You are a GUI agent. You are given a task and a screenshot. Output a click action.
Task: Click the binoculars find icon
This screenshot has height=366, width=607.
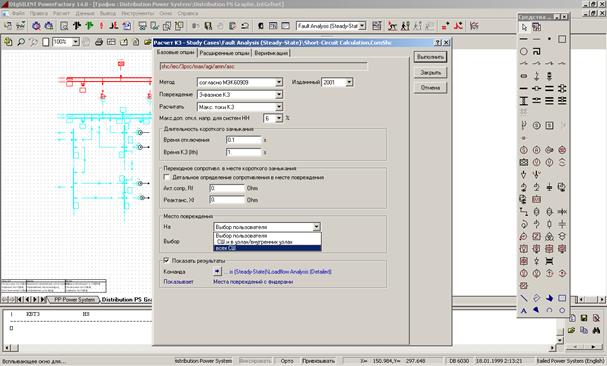pyautogui.click(x=596, y=330)
